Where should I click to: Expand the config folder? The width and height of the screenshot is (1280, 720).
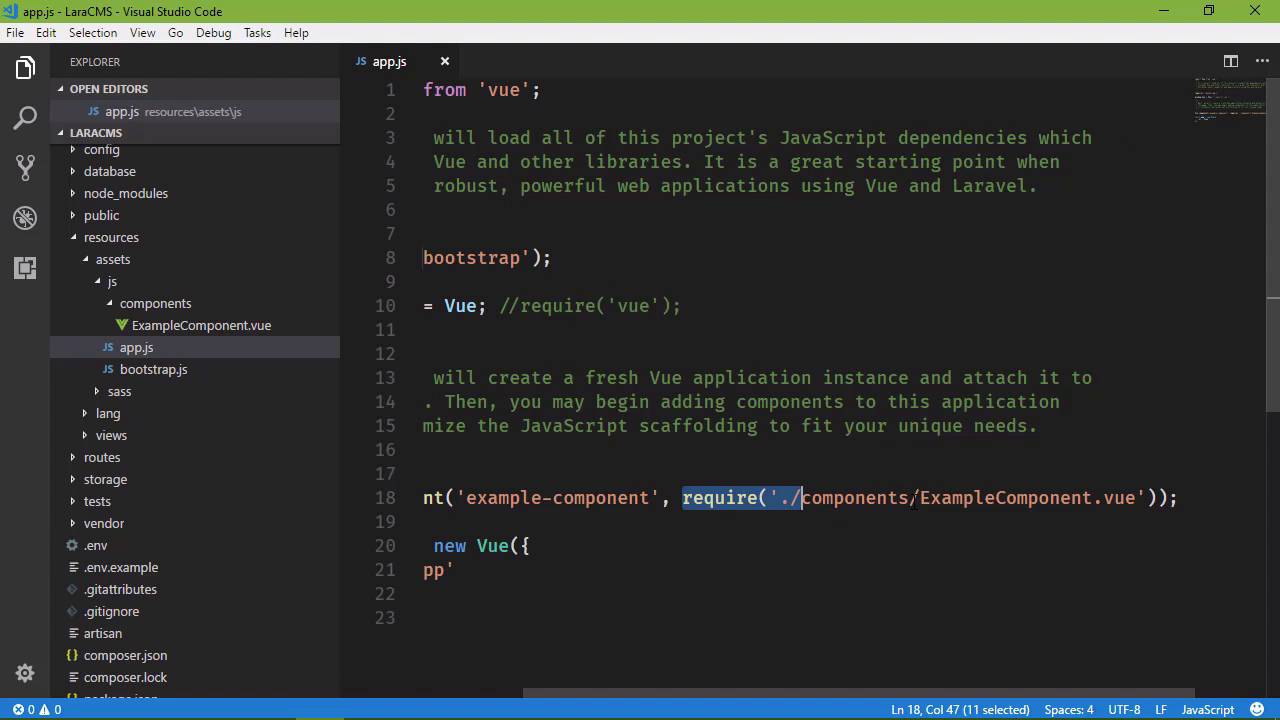pos(195,150)
